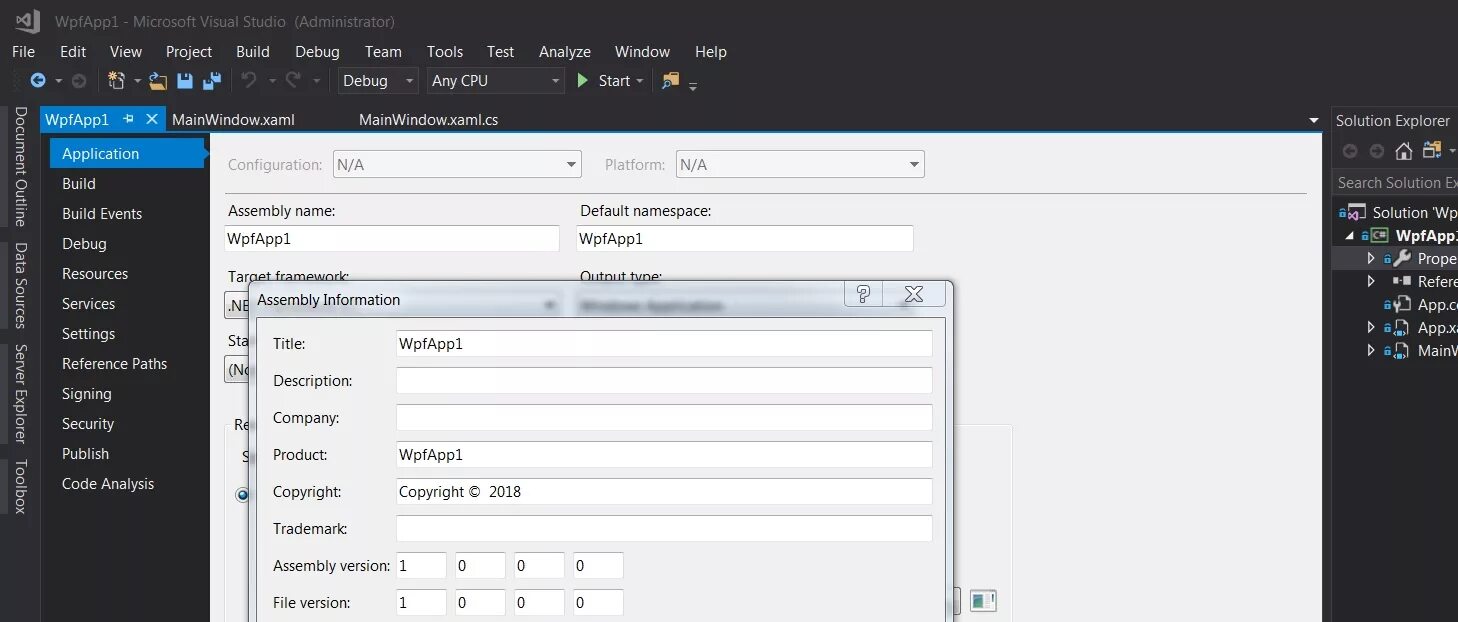Click Solution Explorer back arrow icon
Screen dimensions: 1458x622
click(1350, 151)
